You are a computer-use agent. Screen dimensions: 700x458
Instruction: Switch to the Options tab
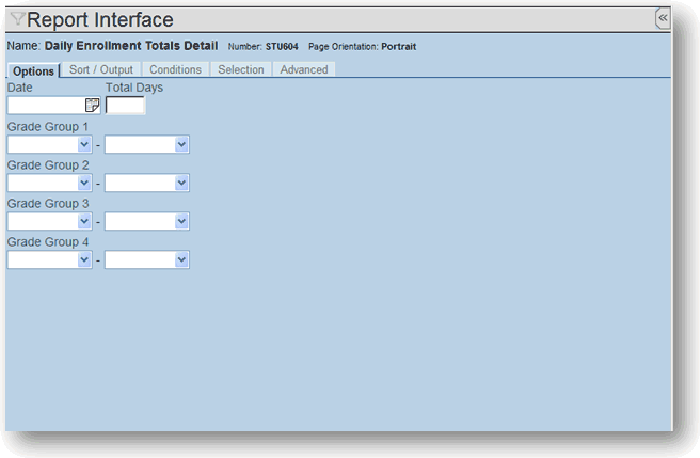(x=33, y=70)
